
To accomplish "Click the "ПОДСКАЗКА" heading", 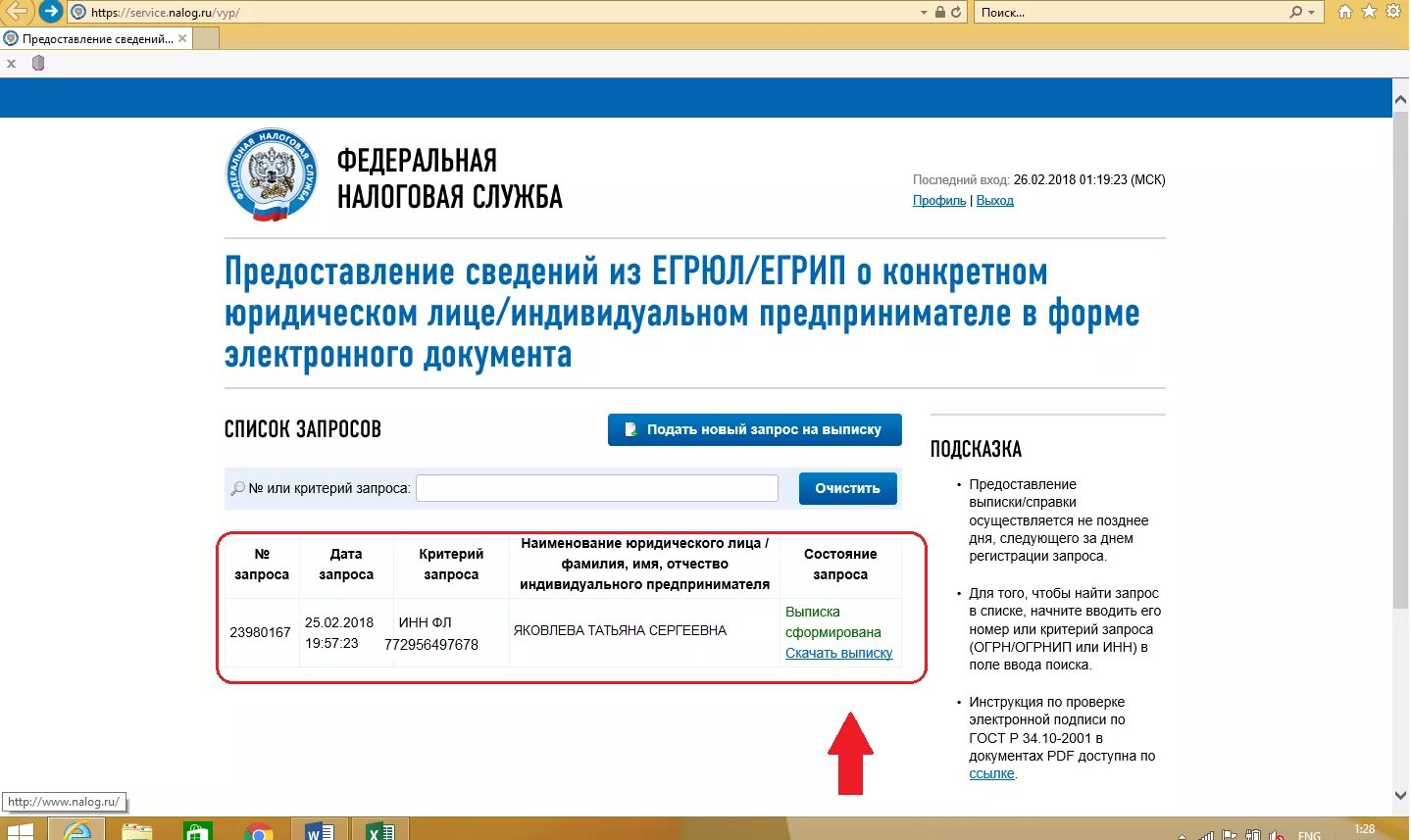I will (x=976, y=450).
